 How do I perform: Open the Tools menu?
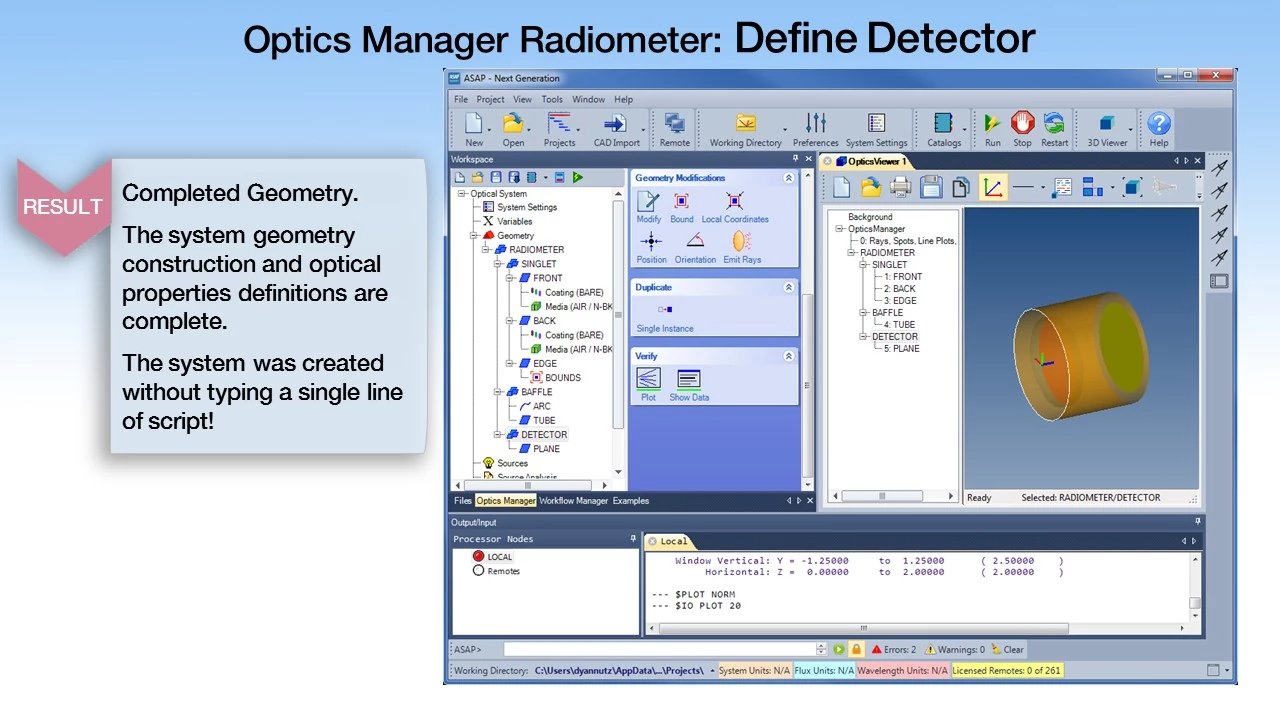point(552,100)
